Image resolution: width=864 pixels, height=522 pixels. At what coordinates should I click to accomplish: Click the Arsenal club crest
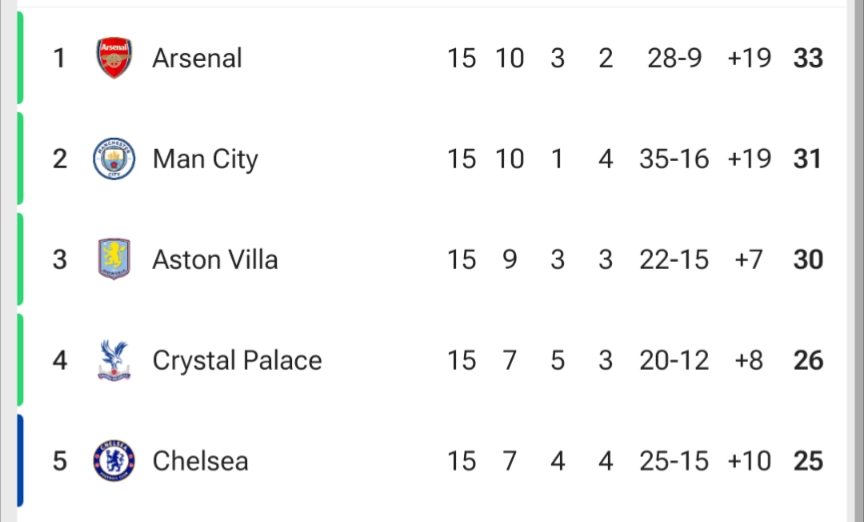[x=114, y=58]
